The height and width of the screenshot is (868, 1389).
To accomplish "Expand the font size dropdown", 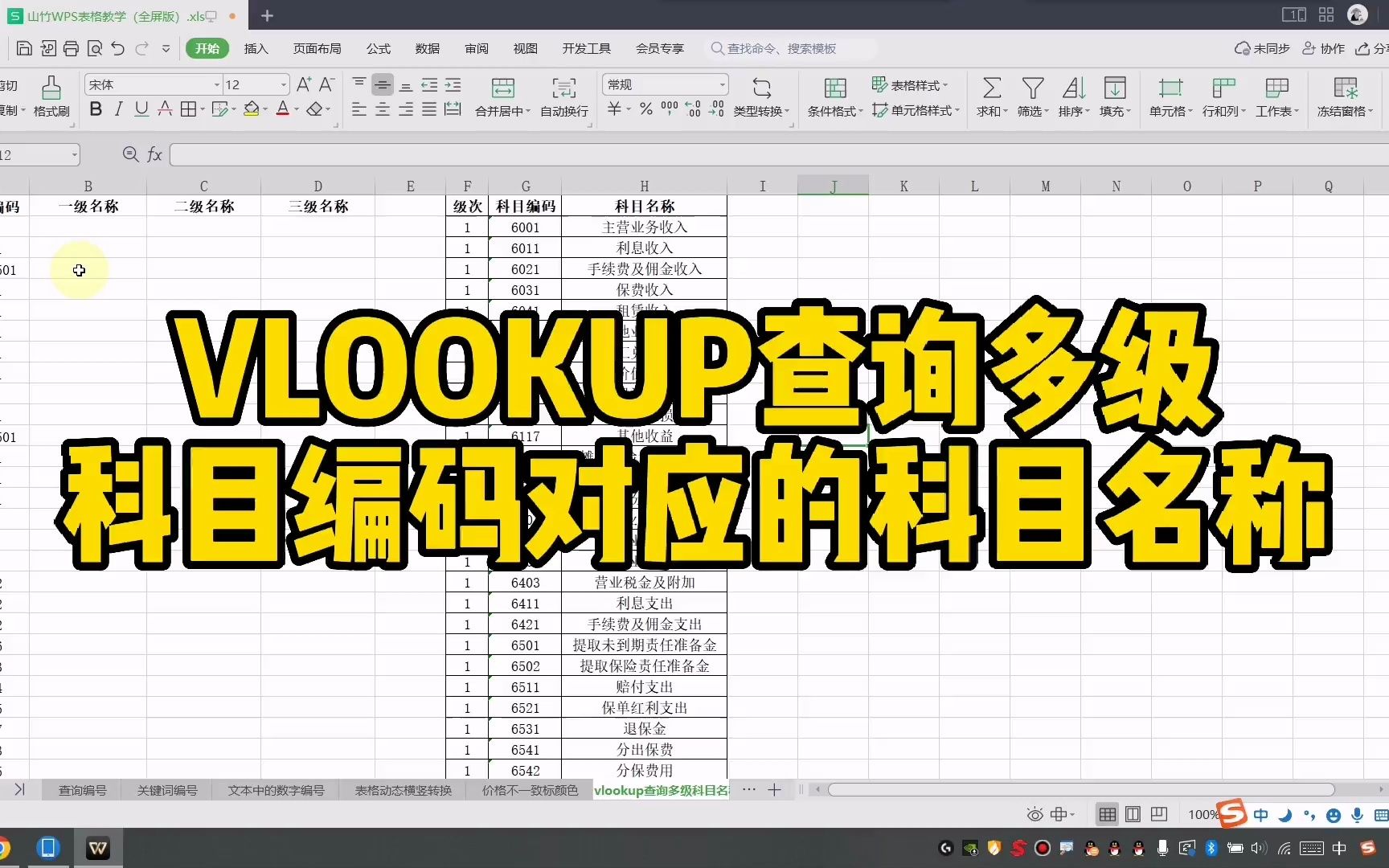I will tap(282, 84).
